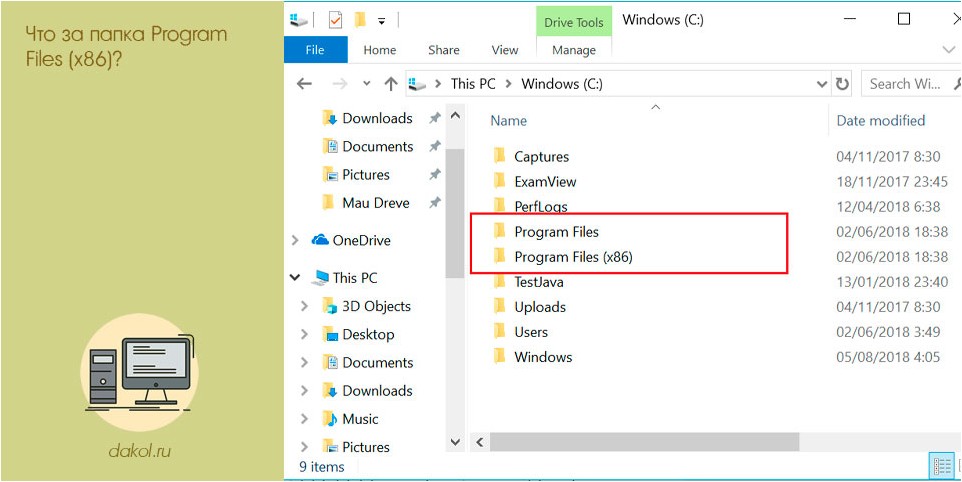Open the File ribbon tab
The height and width of the screenshot is (482, 962).
click(x=315, y=50)
